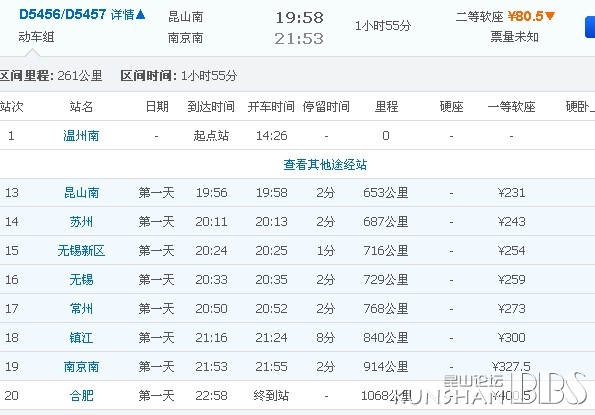Viewport: 595px width, 415px height.
Task: Click the 到达时间 column header
Action: click(211, 107)
